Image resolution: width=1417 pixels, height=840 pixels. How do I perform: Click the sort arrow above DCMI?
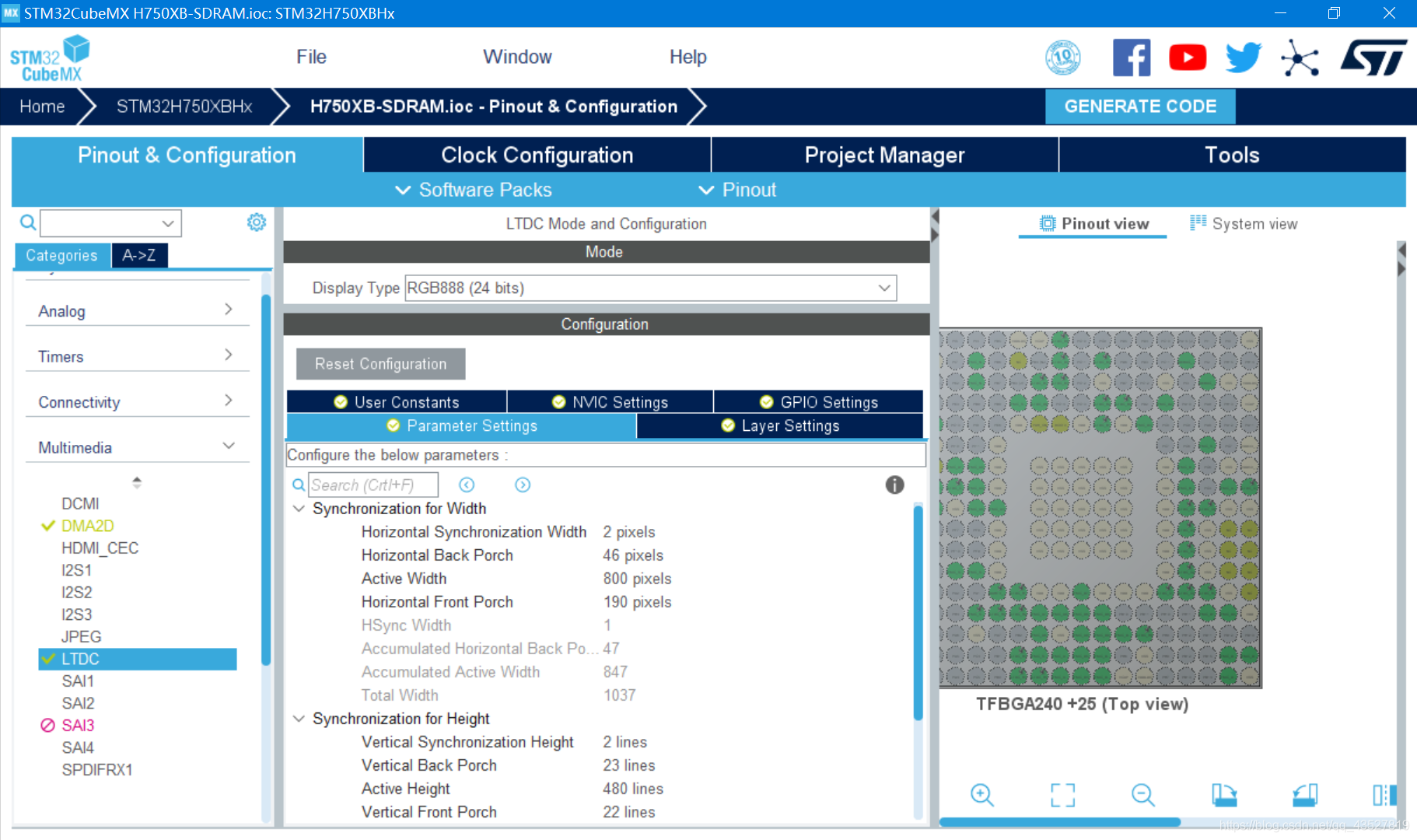tap(137, 482)
